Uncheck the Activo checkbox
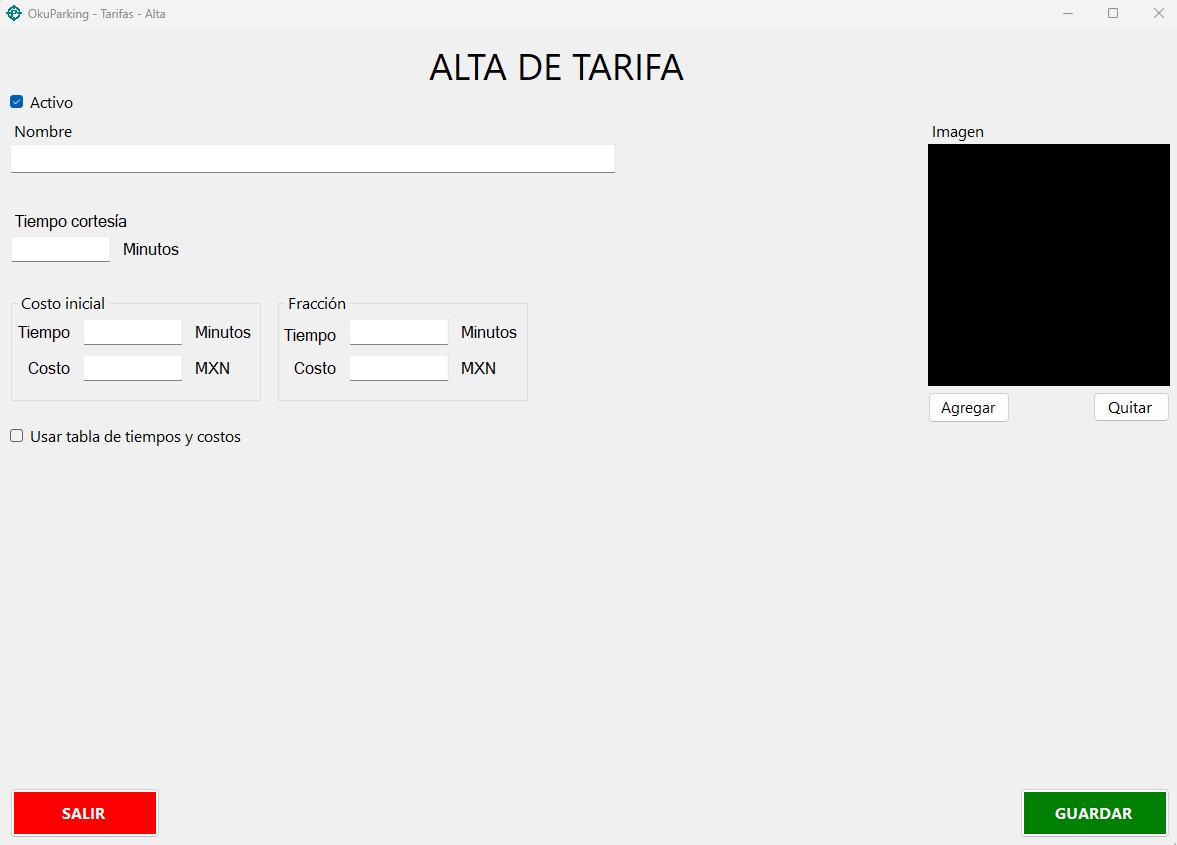The height and width of the screenshot is (845, 1177). point(17,102)
